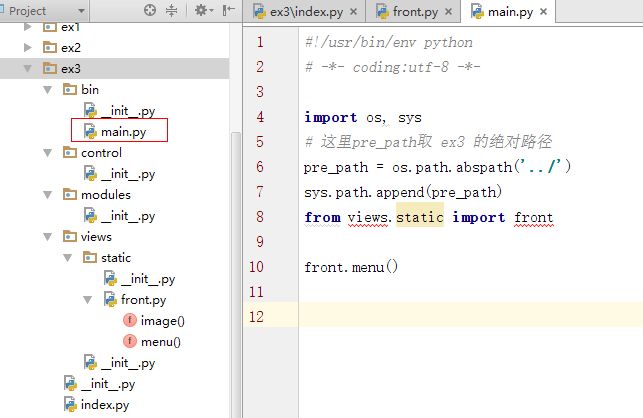Close the ex3\index.py tab

[353, 12]
